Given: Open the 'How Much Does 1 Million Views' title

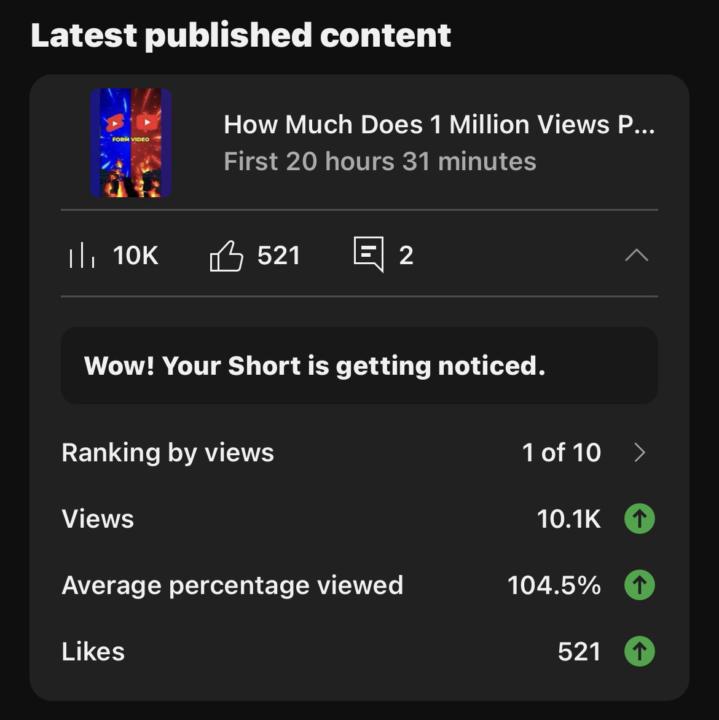Looking at the screenshot, I should pos(439,125).
